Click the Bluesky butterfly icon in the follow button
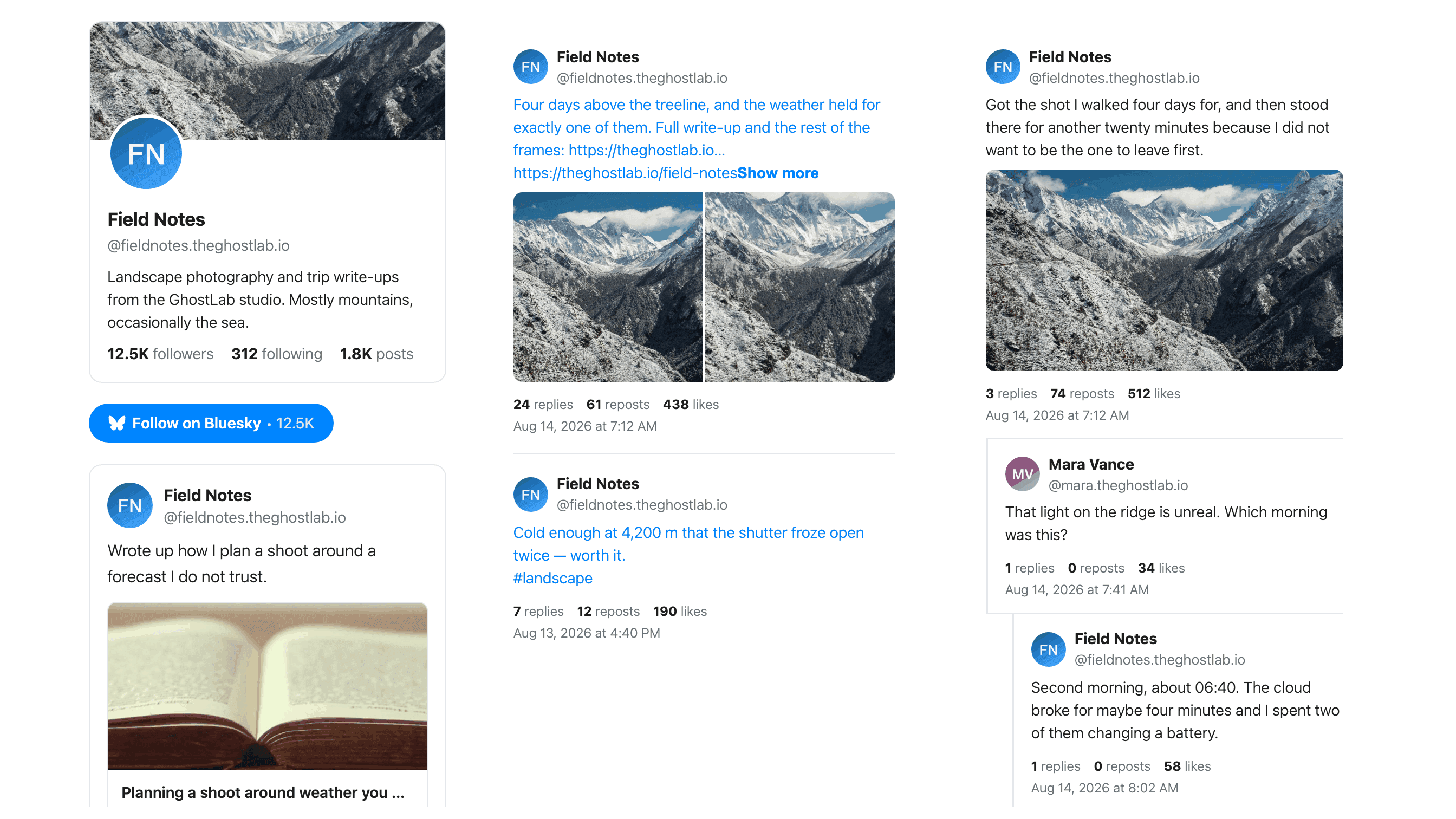Viewport: 1456px width, 819px height. (117, 424)
